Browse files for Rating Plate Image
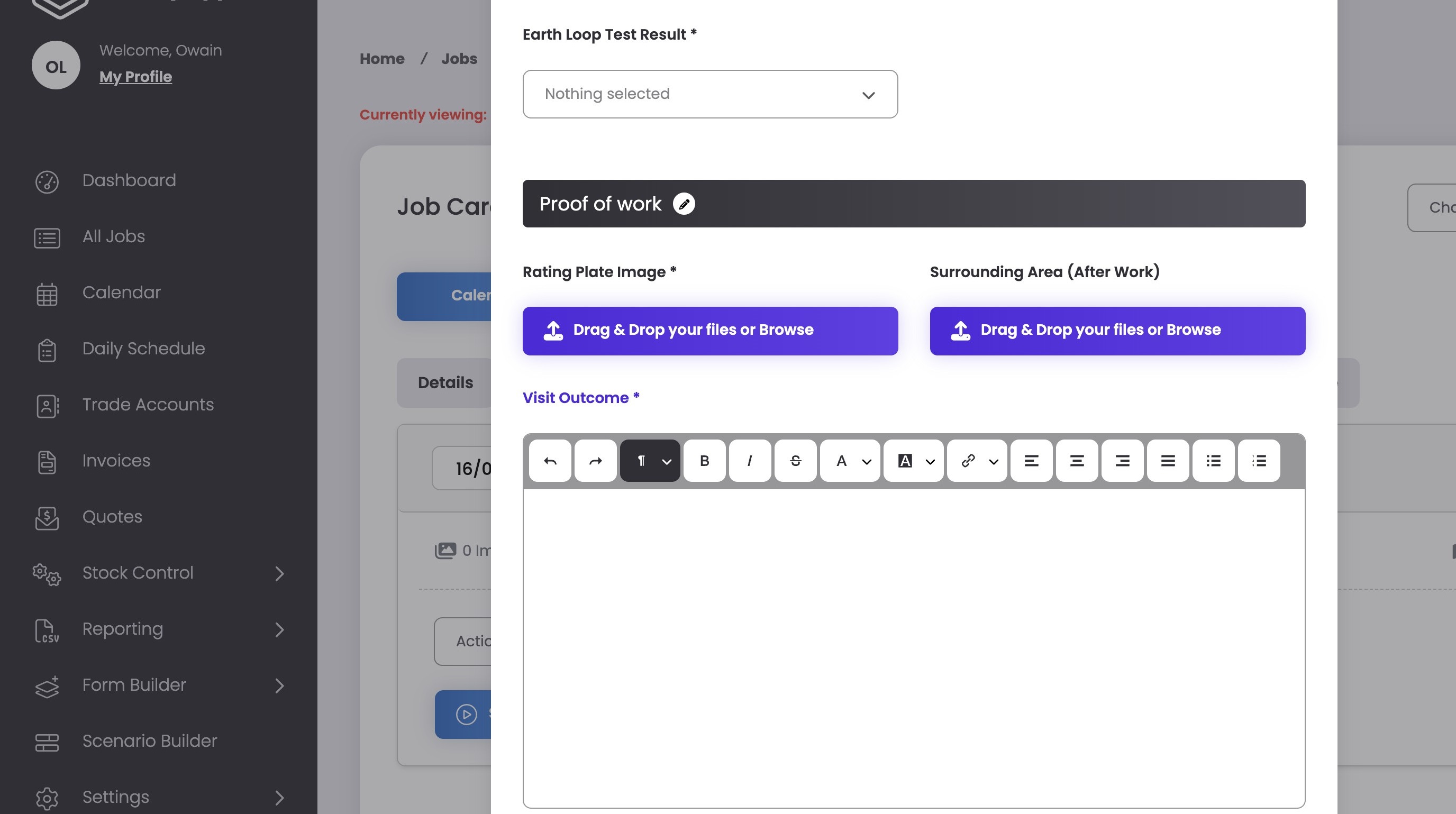 [710, 331]
